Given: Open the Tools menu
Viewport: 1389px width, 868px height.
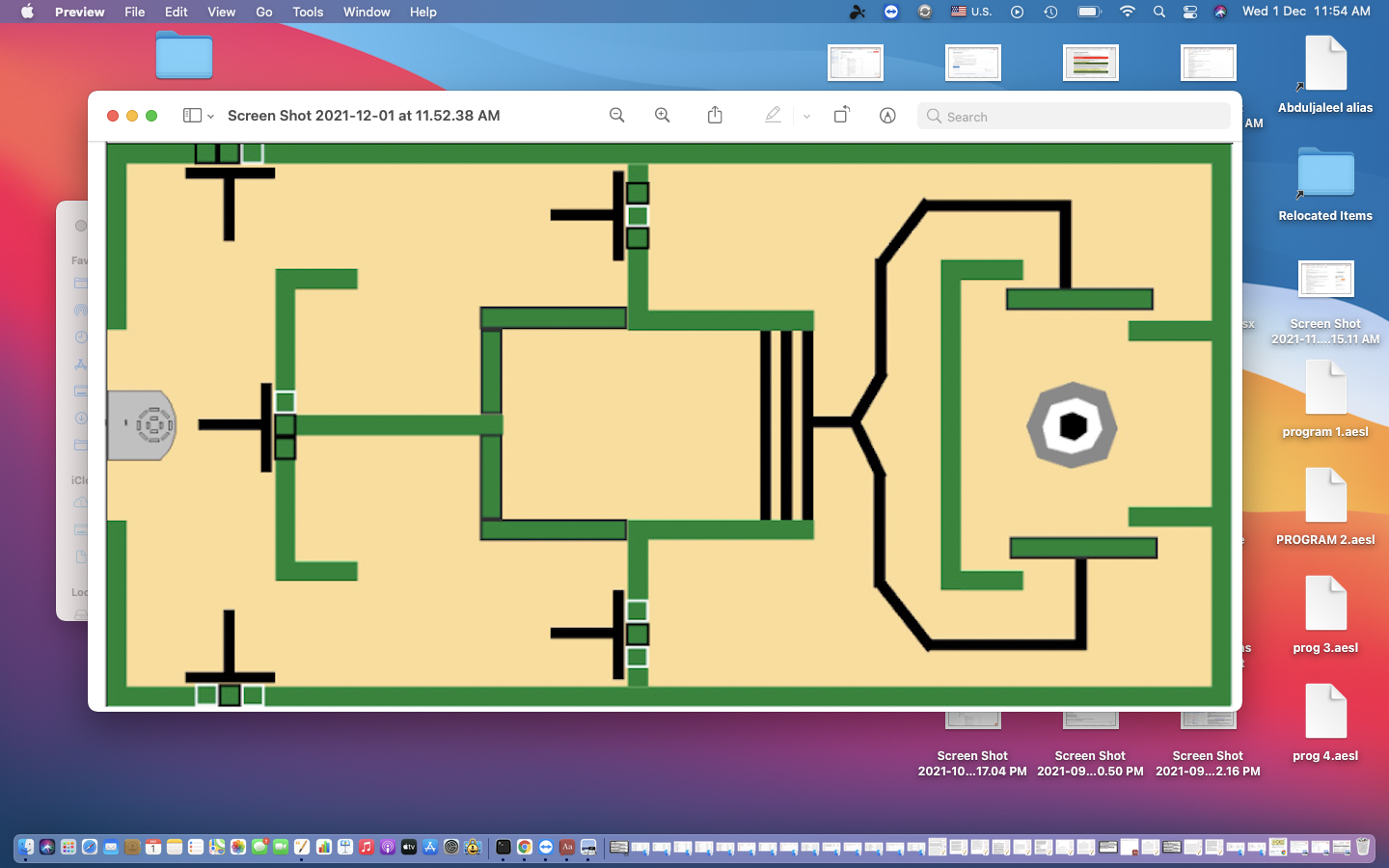Looking at the screenshot, I should pos(307,12).
